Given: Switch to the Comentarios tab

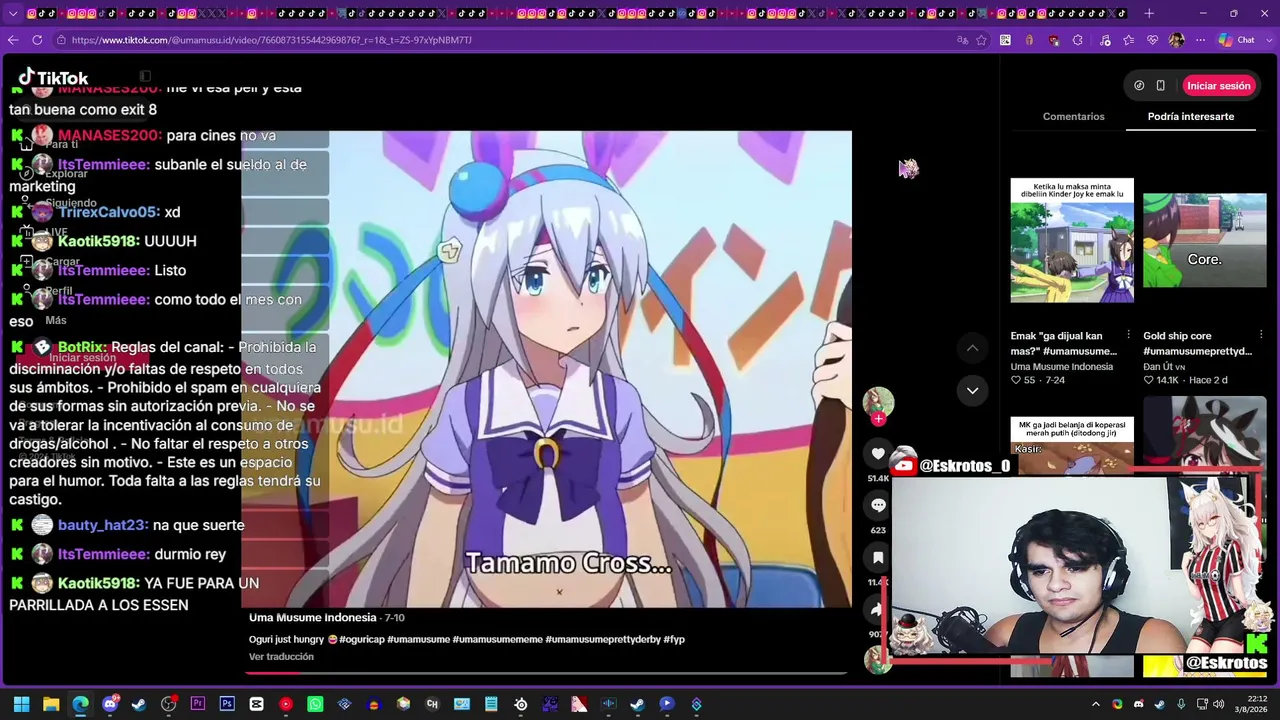Looking at the screenshot, I should (1073, 116).
